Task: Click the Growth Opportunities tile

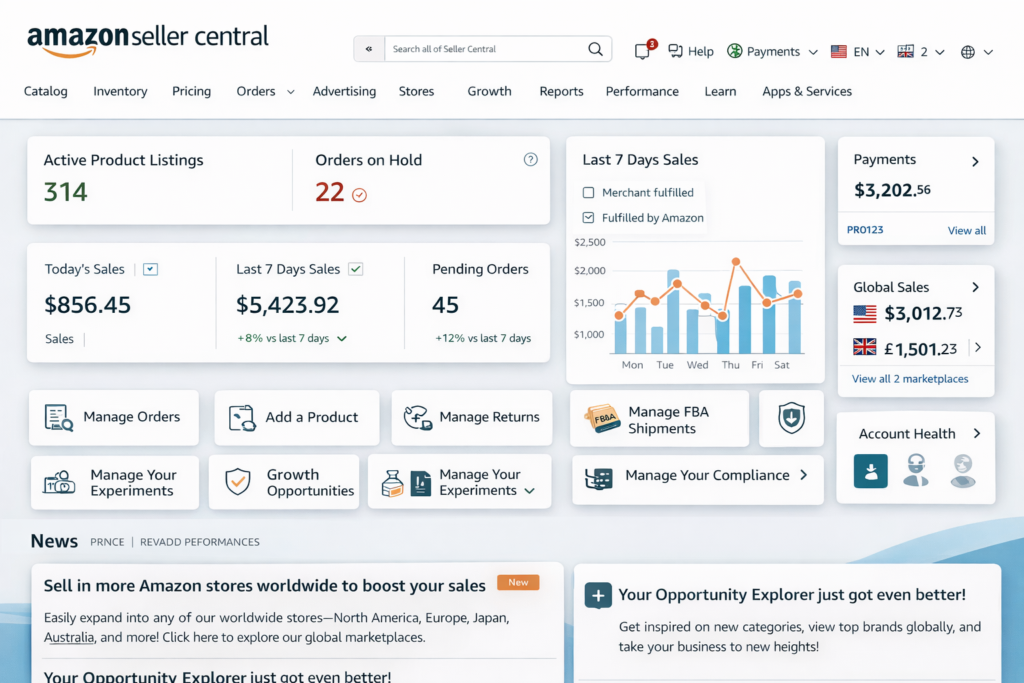Action: [284, 483]
